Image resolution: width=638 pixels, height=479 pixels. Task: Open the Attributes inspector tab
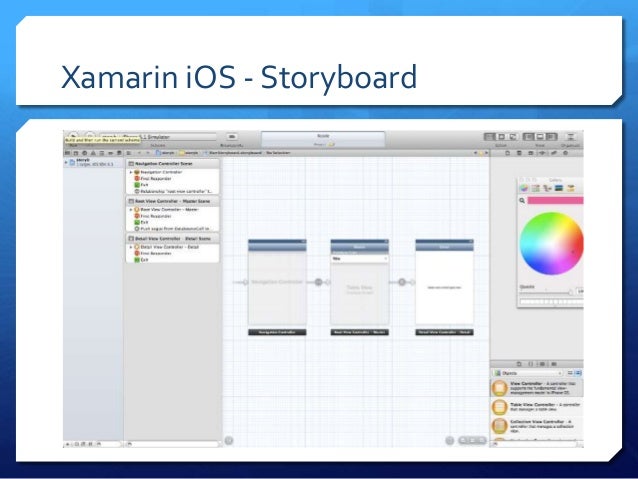coord(542,153)
